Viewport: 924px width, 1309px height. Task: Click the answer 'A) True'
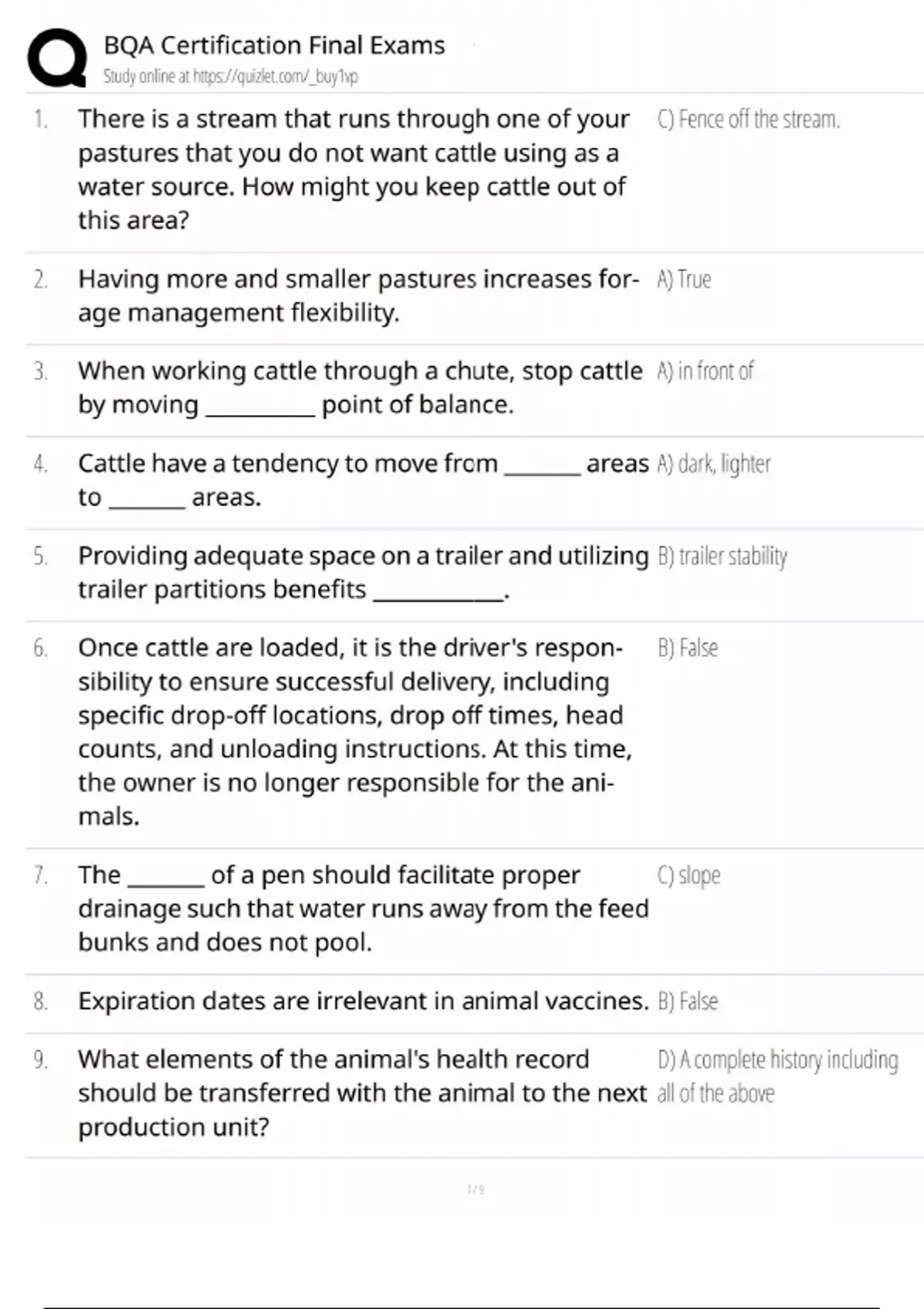[684, 279]
